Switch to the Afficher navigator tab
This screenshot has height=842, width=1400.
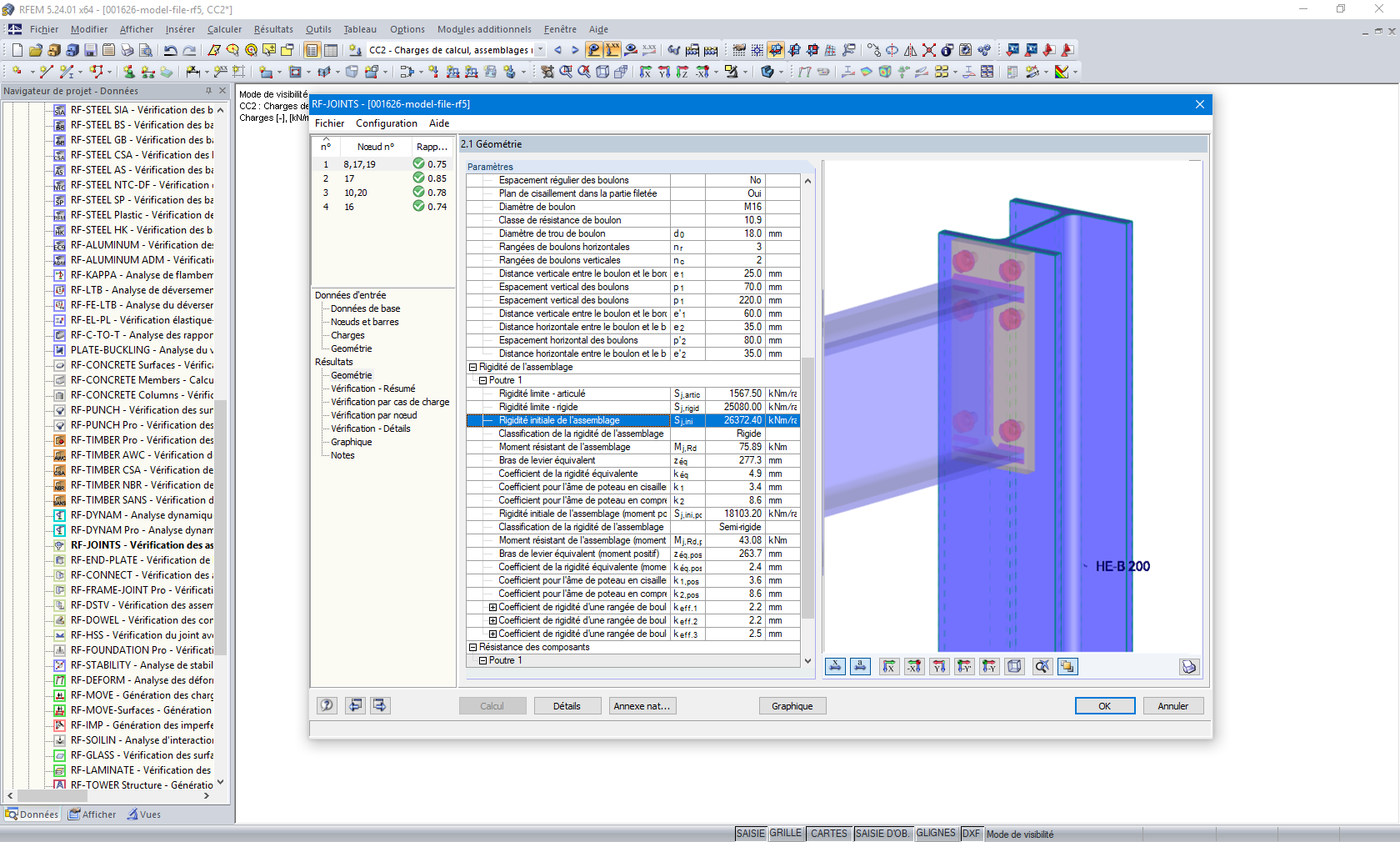92,814
